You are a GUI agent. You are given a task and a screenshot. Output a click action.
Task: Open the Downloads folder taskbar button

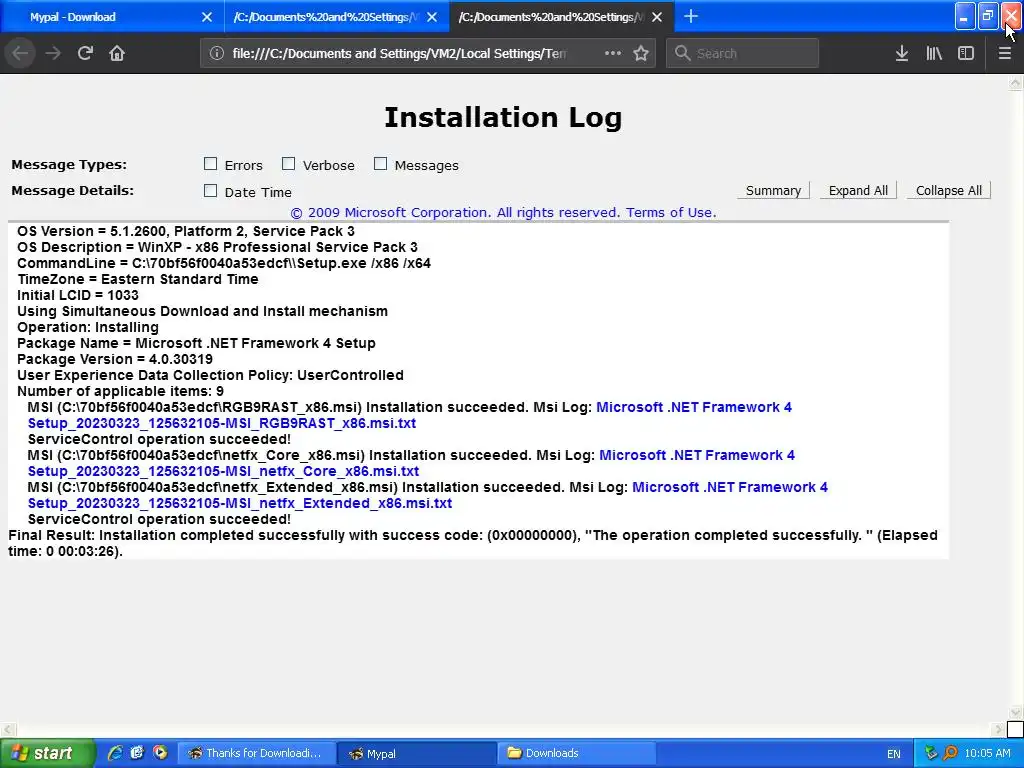[x=577, y=753]
